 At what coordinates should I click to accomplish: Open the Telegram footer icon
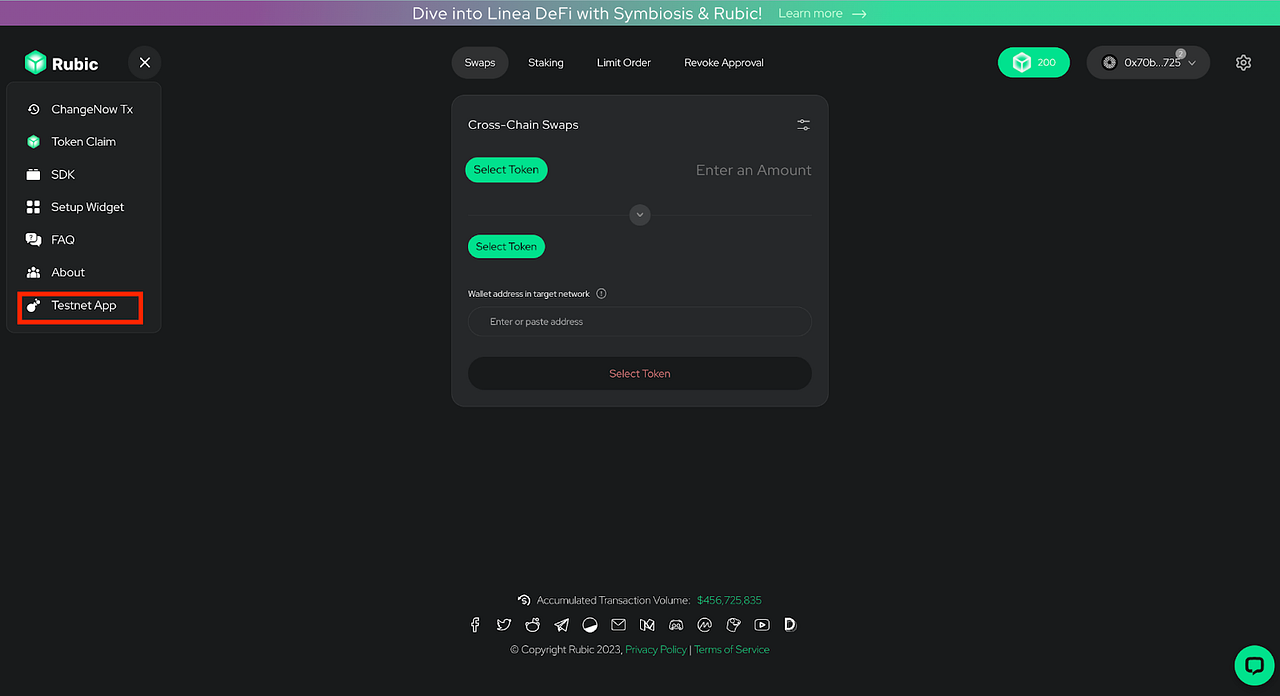tap(561, 625)
